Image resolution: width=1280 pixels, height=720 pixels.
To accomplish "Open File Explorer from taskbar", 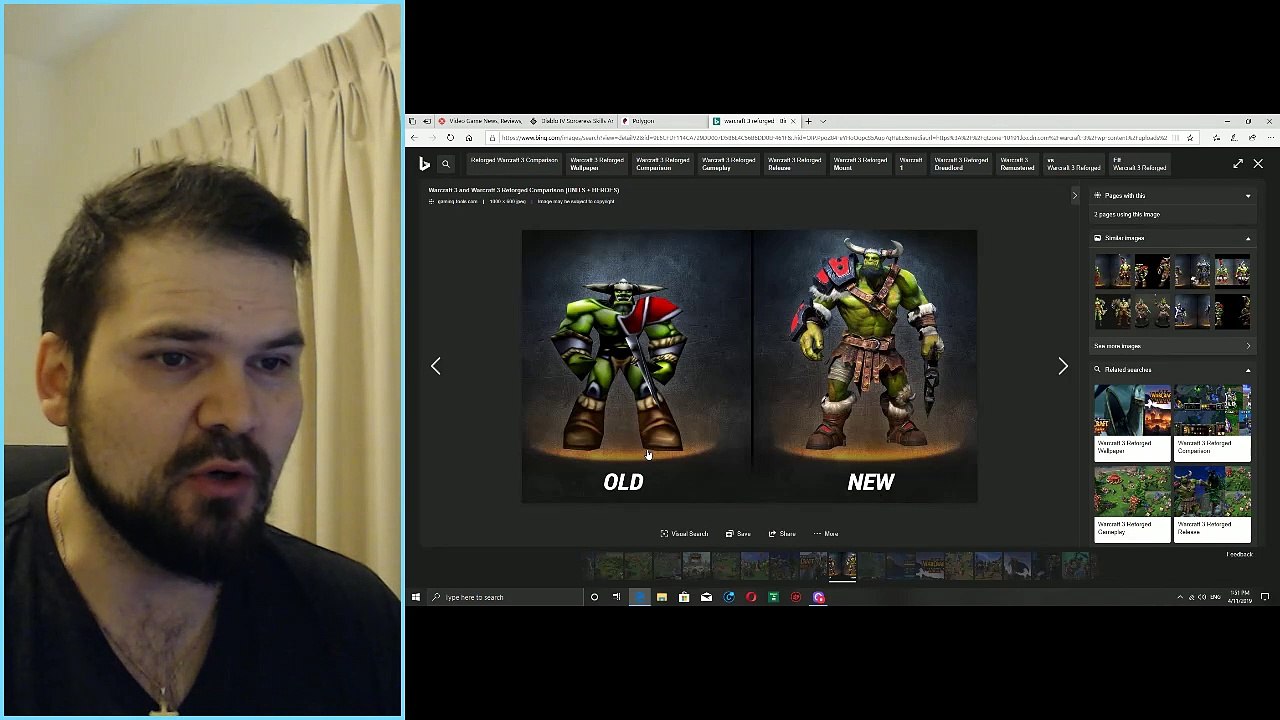I will pos(662,597).
